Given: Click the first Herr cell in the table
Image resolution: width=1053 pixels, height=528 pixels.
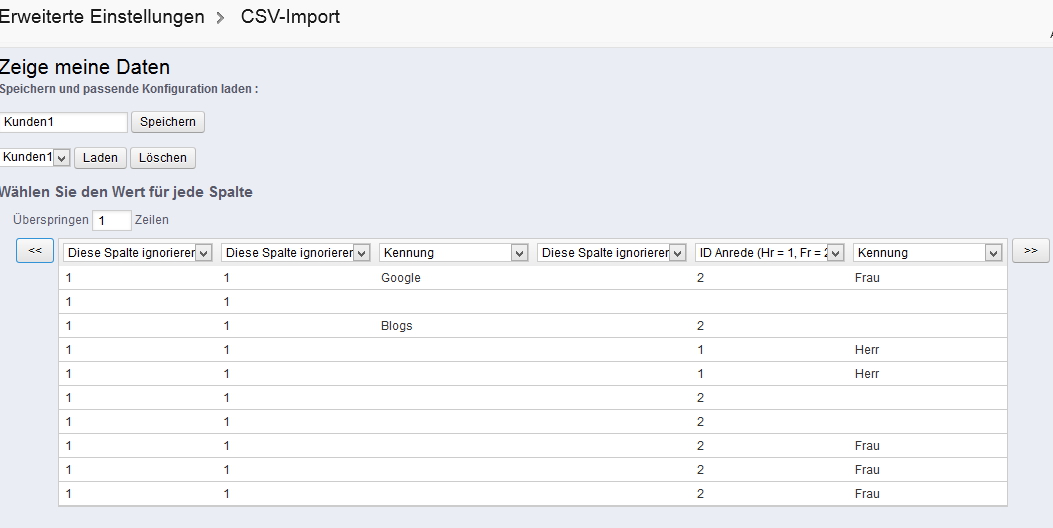Looking at the screenshot, I should [867, 350].
